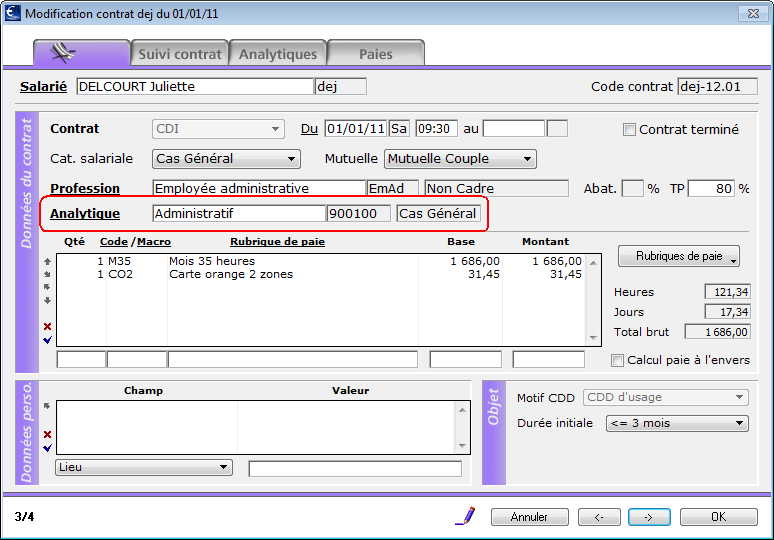
Task: Go to next record with -> button
Action: 649,517
